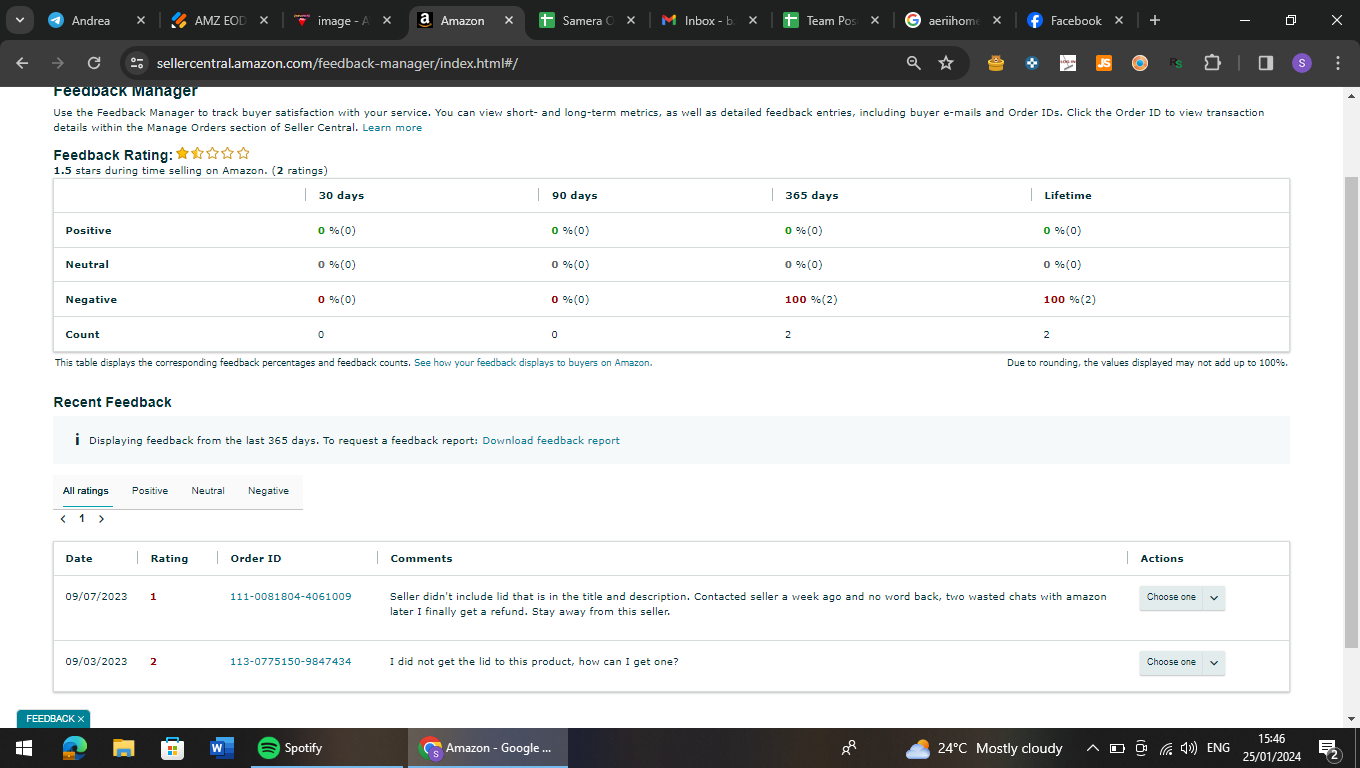Filter recent feedback by Neutral

208,491
